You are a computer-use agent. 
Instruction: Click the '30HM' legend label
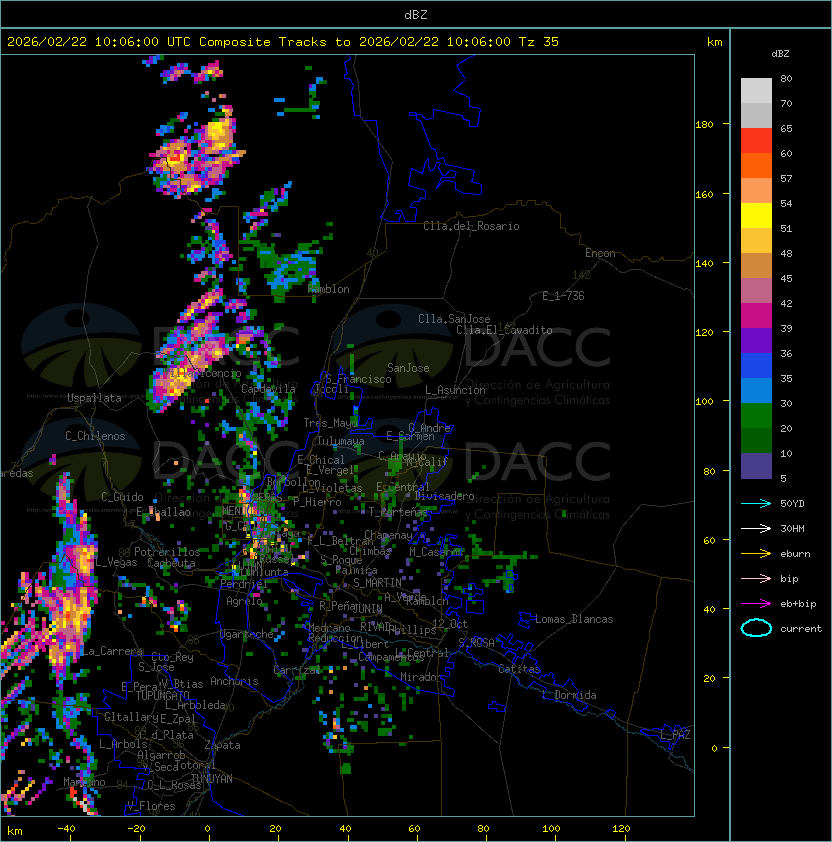(x=792, y=528)
